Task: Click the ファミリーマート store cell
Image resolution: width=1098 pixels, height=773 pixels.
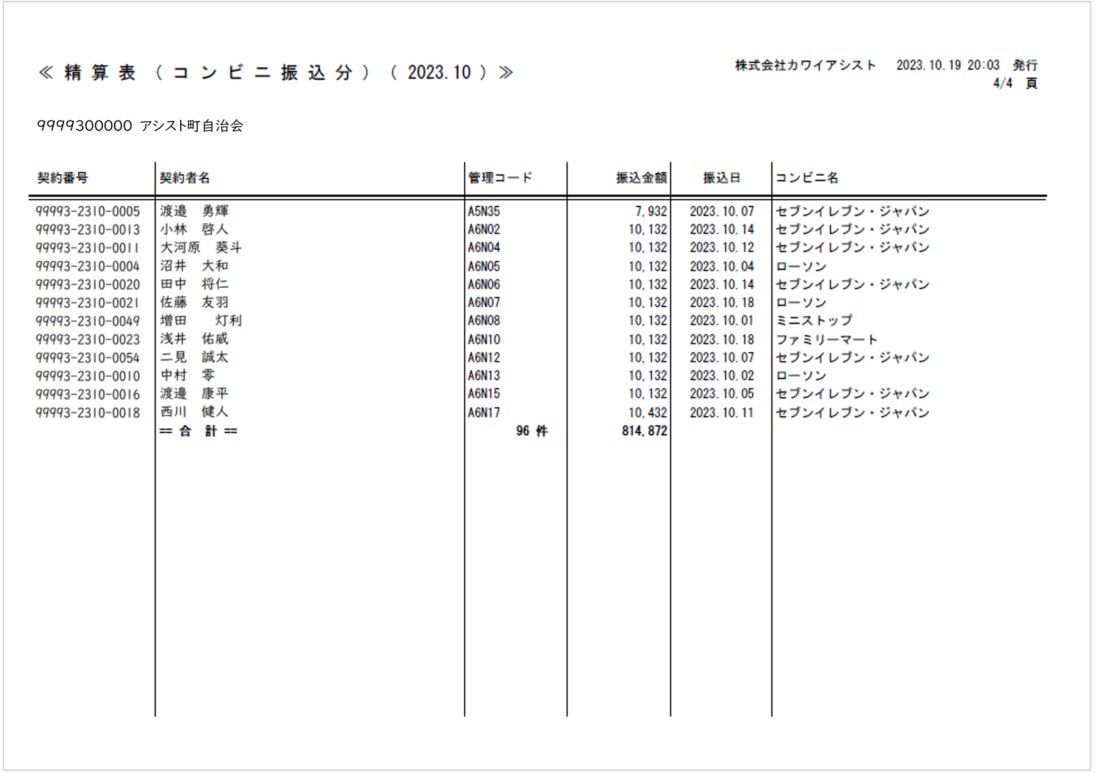Action: (826, 339)
